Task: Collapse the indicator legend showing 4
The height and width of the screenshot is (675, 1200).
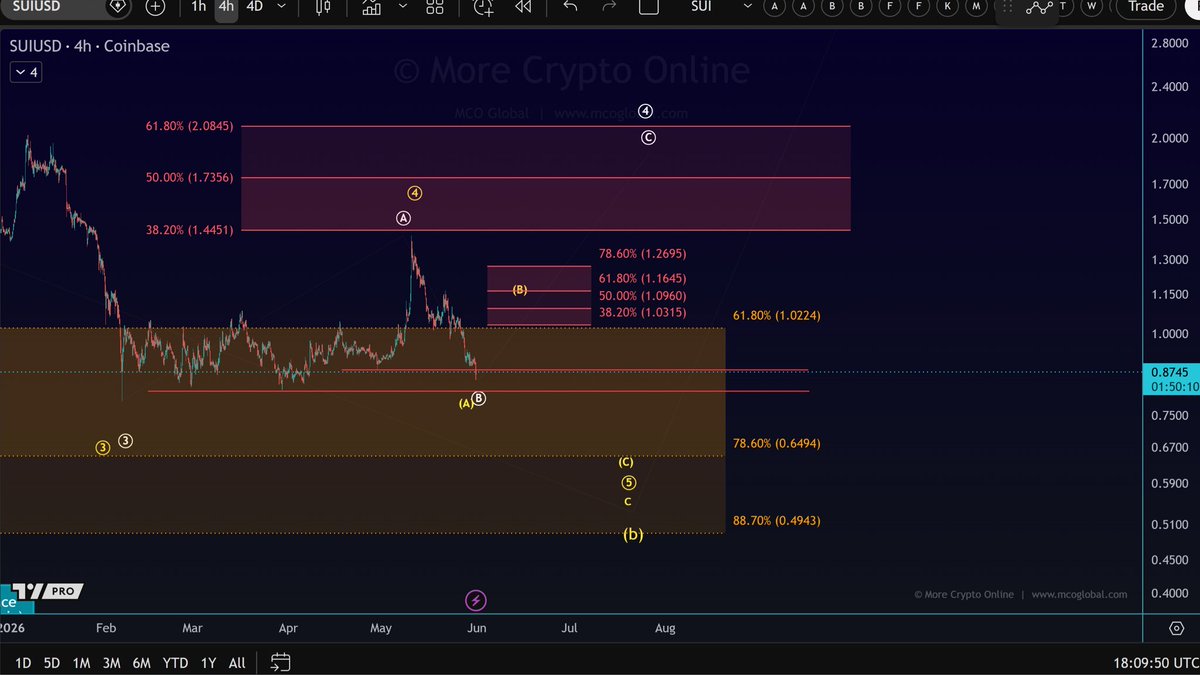Action: click(x=25, y=72)
